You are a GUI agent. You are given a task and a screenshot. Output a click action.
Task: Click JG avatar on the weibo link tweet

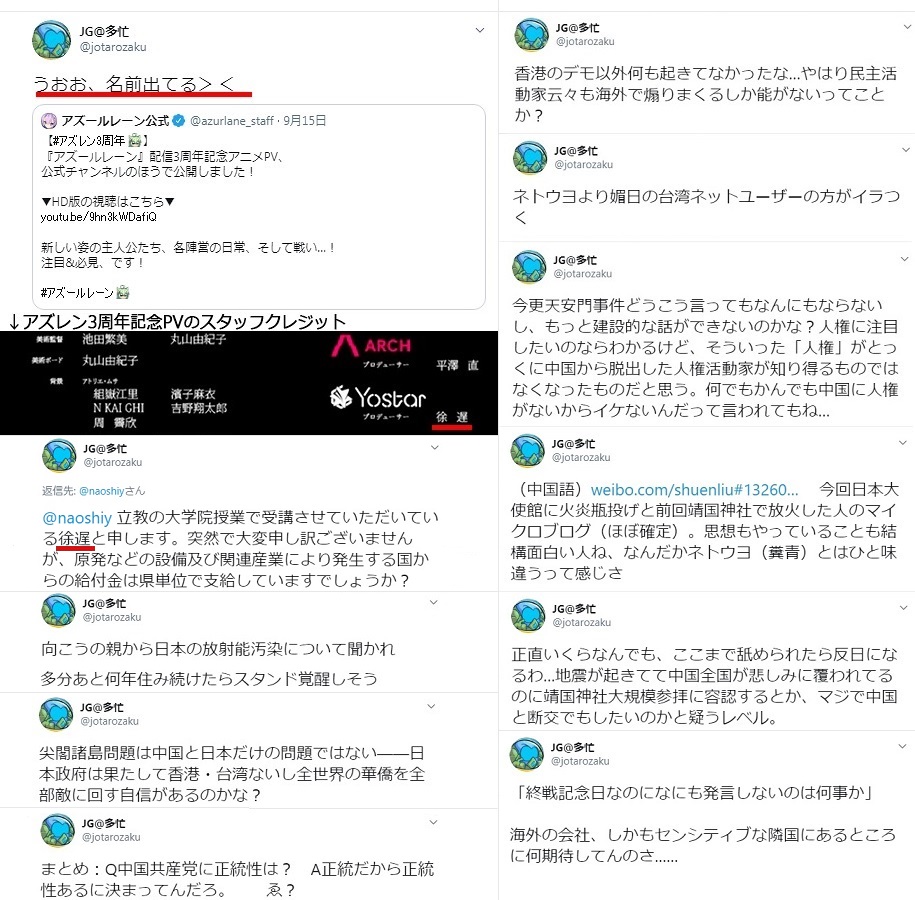point(528,451)
